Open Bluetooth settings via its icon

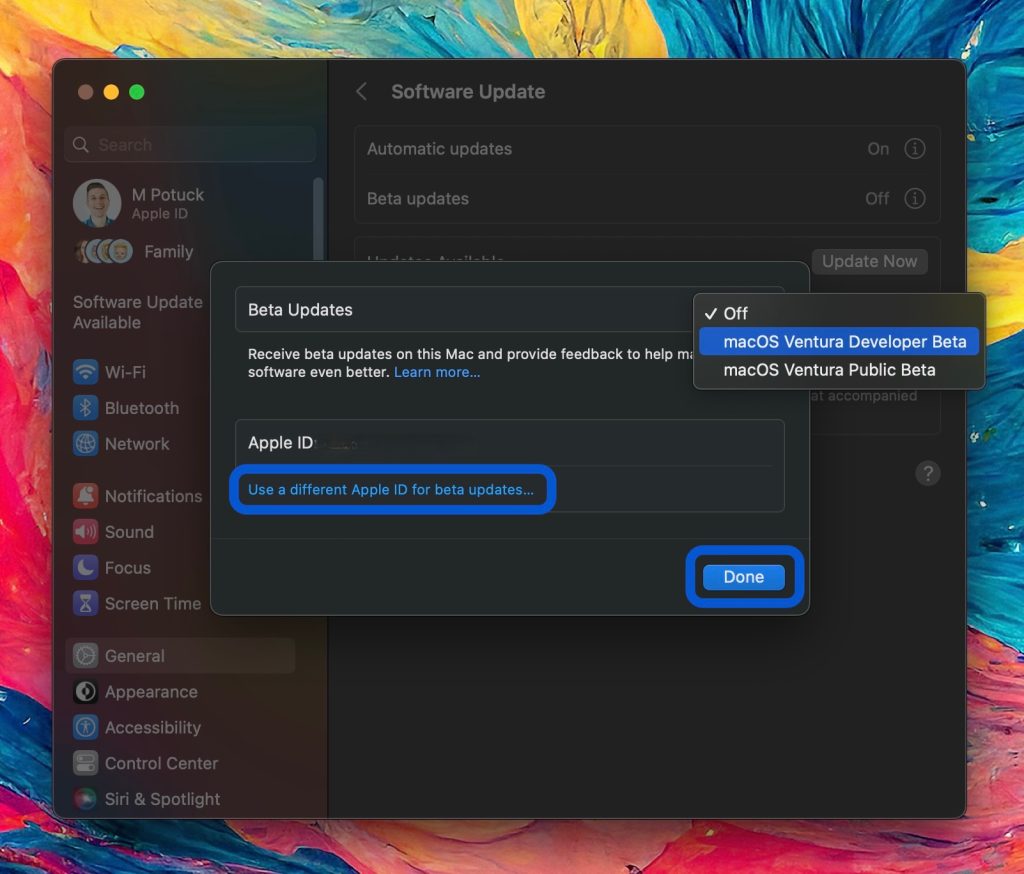(x=86, y=408)
